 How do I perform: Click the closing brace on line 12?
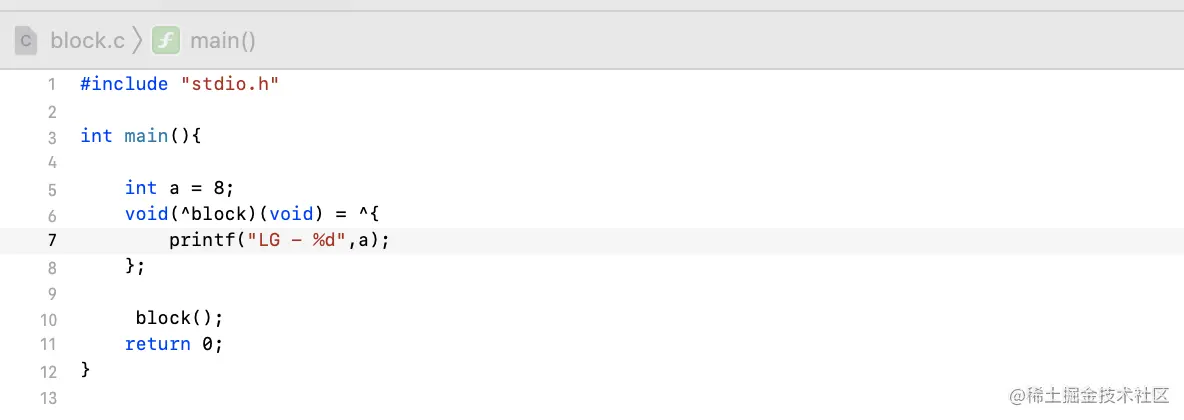pos(86,370)
